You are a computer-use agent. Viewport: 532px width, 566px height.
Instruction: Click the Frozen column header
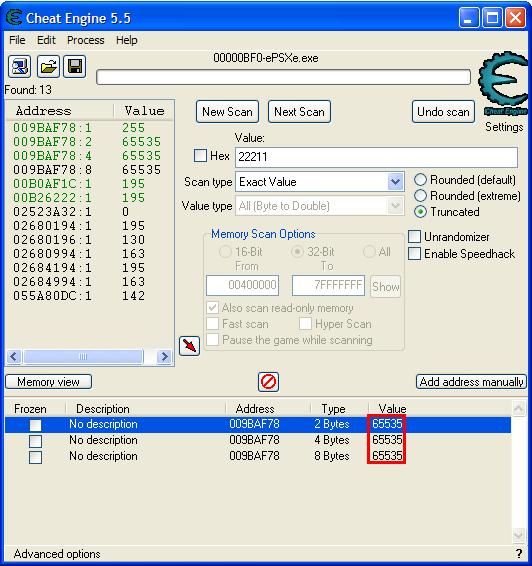pyautogui.click(x=30, y=409)
